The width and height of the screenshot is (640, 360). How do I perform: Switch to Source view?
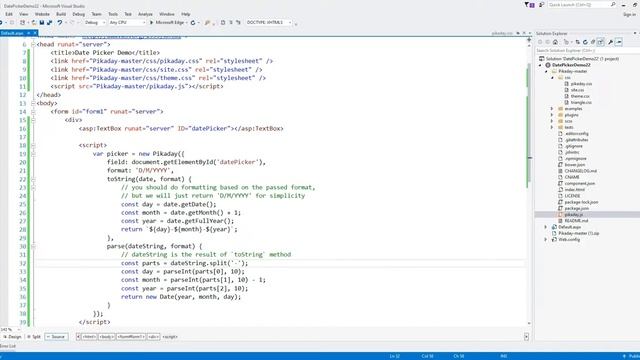[x=56, y=337]
